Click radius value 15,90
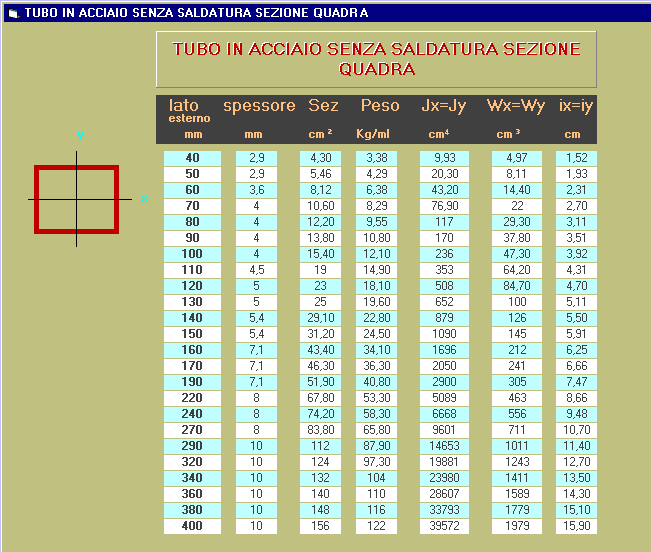Viewport: 651px width, 552px height. [577, 526]
